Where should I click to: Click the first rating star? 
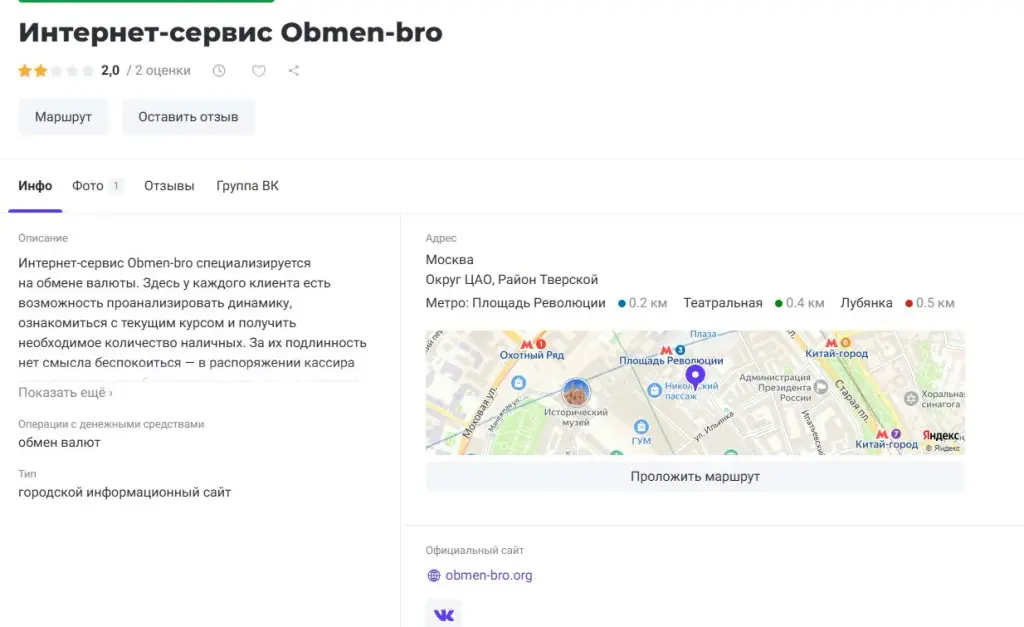25,71
